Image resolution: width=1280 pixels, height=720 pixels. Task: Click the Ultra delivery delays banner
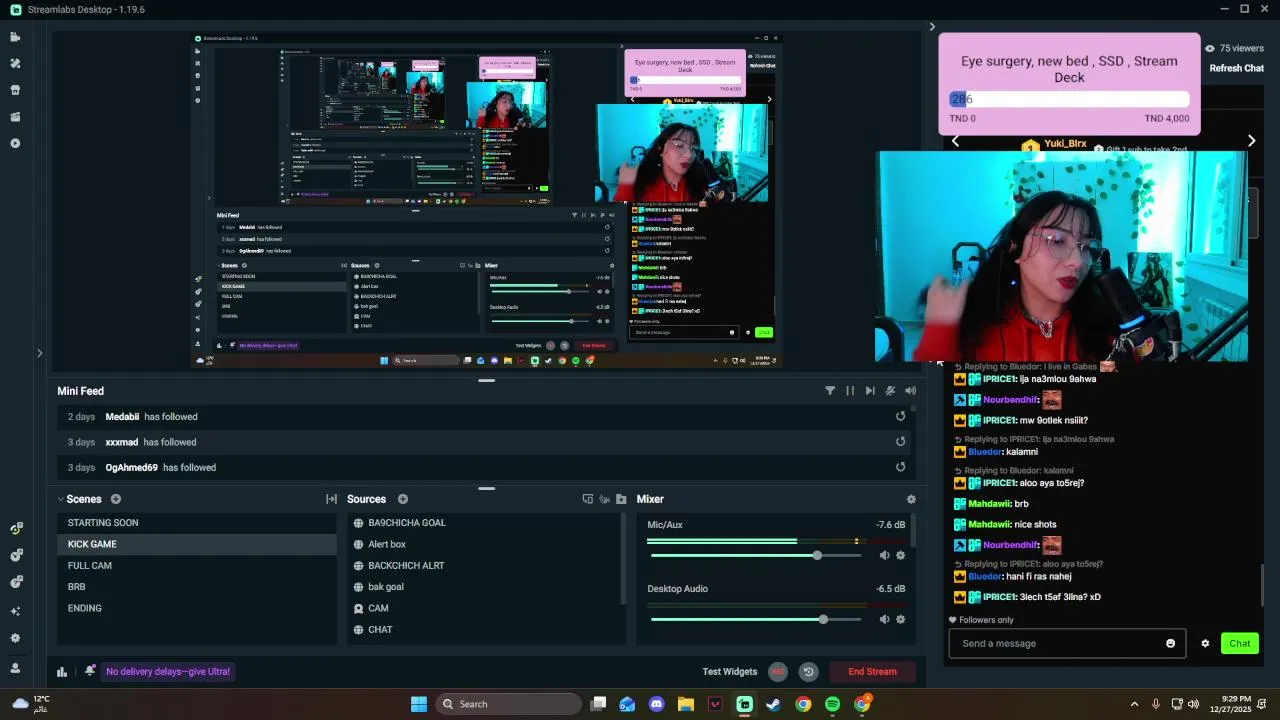(x=168, y=672)
